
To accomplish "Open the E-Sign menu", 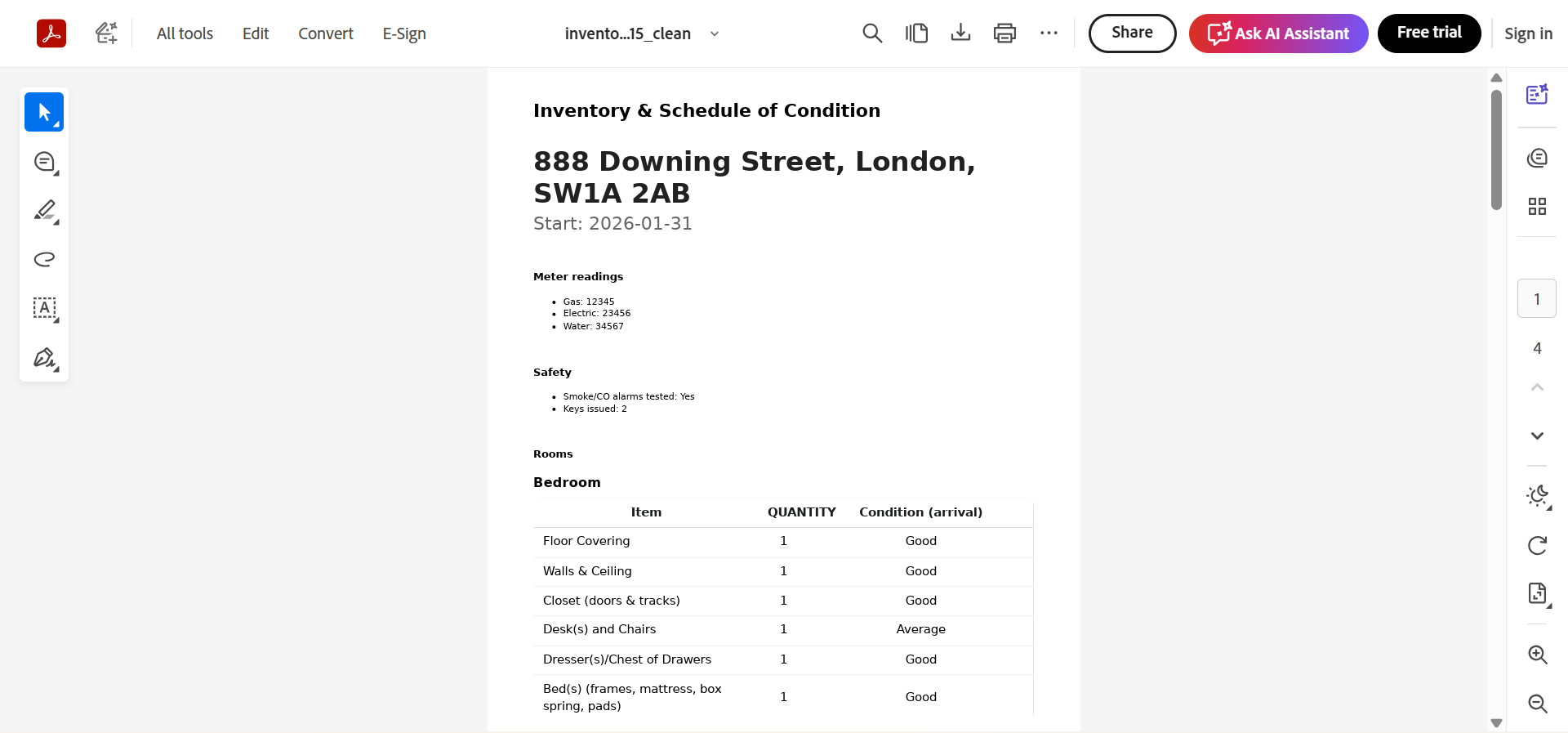I will coord(404,34).
